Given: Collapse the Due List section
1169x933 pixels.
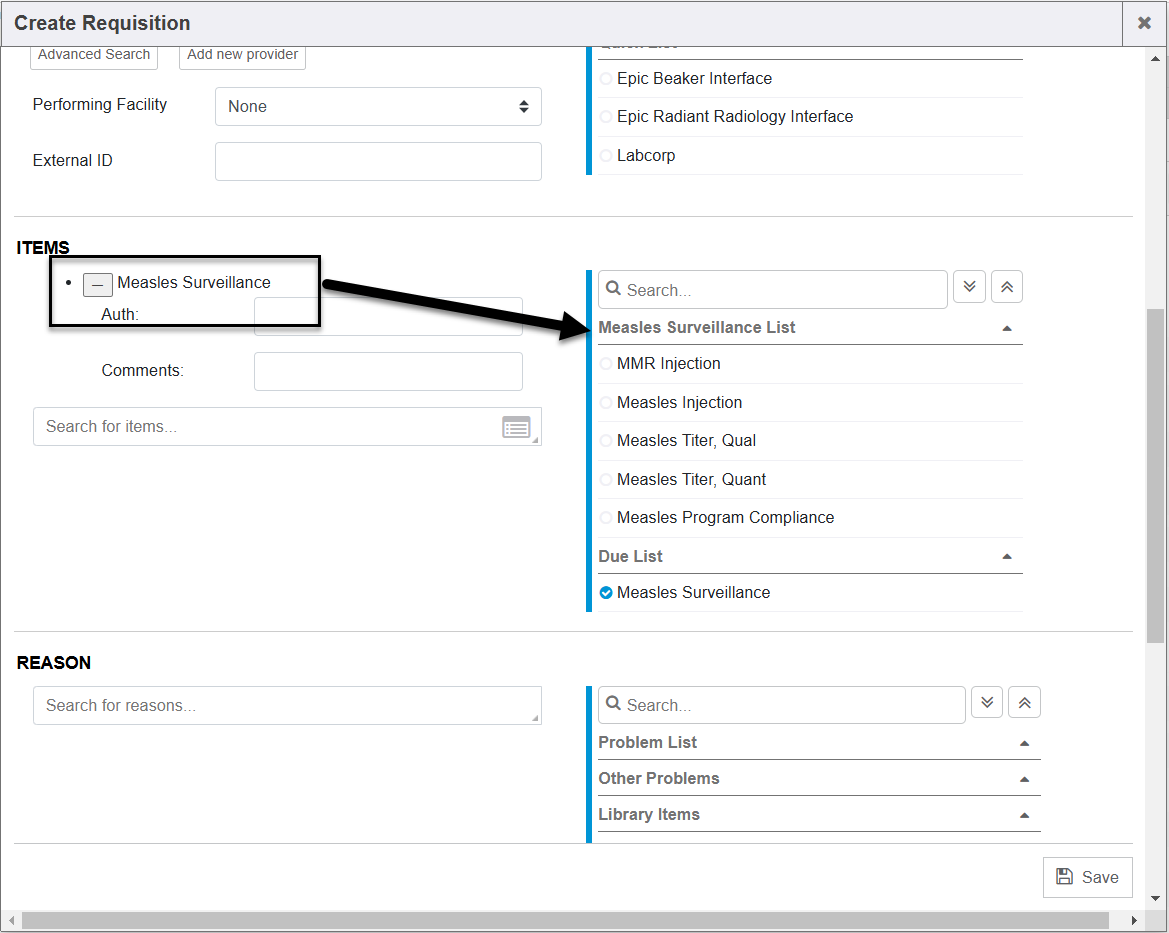Looking at the screenshot, I should click(1007, 557).
